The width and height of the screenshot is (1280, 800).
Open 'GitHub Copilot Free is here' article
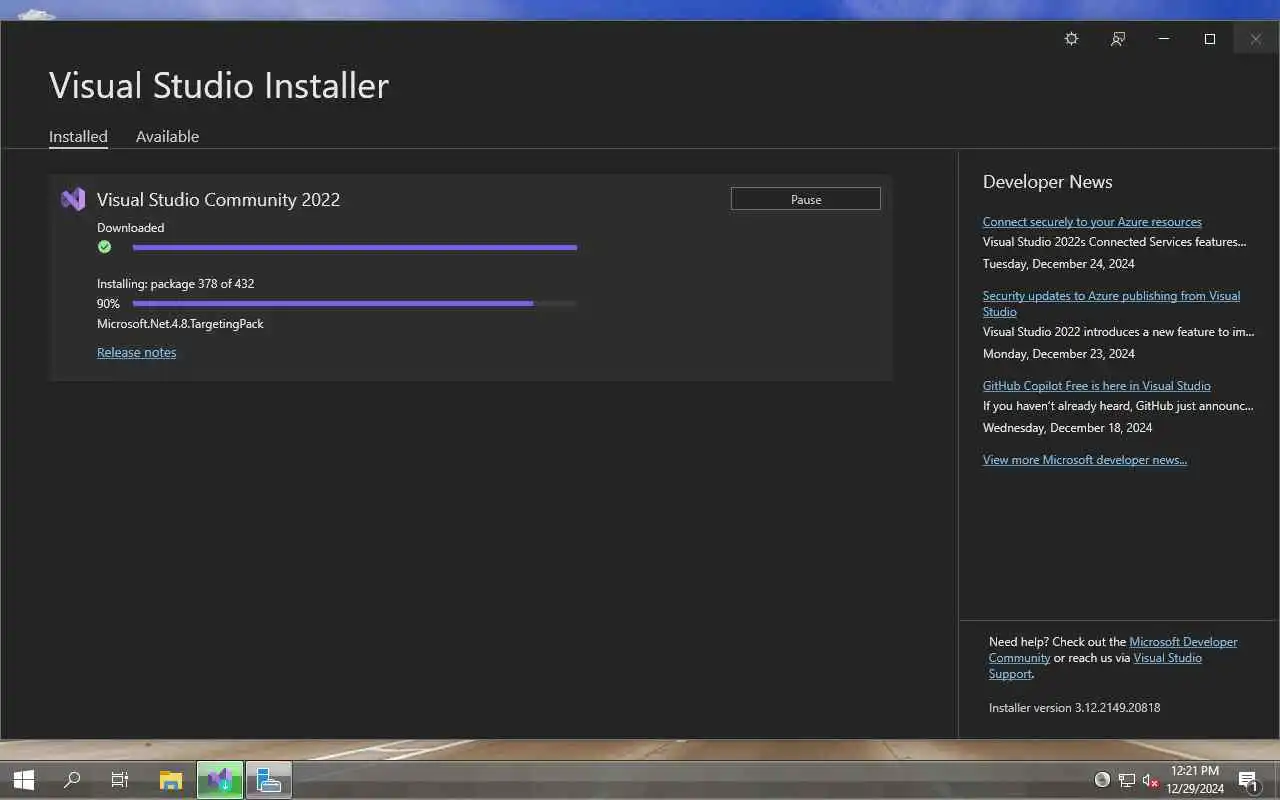pyautogui.click(x=1096, y=386)
